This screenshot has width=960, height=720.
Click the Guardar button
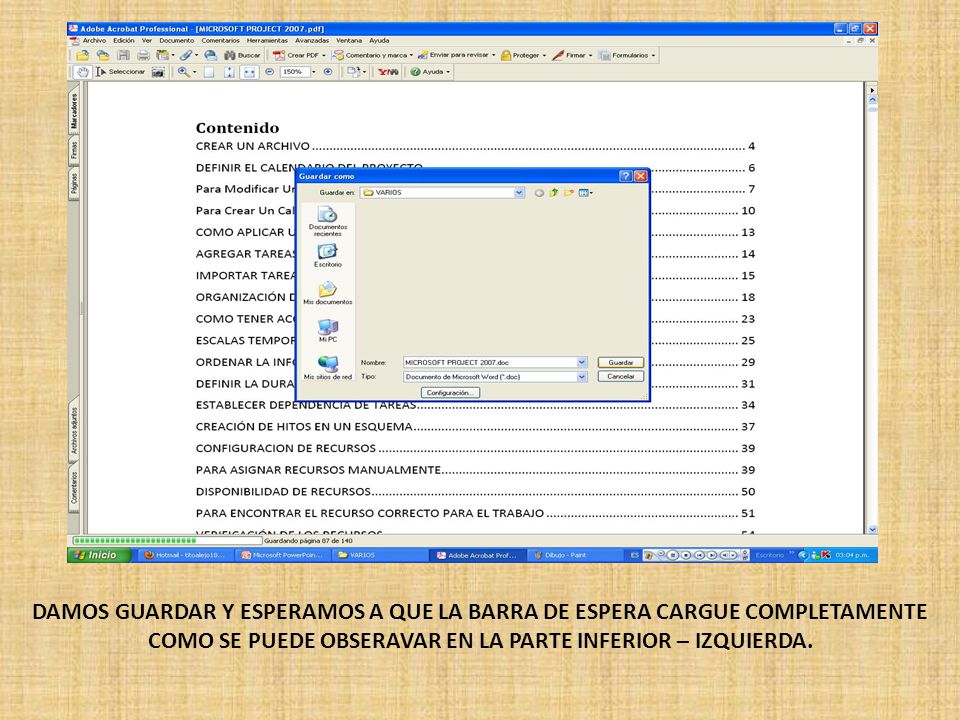click(x=620, y=362)
